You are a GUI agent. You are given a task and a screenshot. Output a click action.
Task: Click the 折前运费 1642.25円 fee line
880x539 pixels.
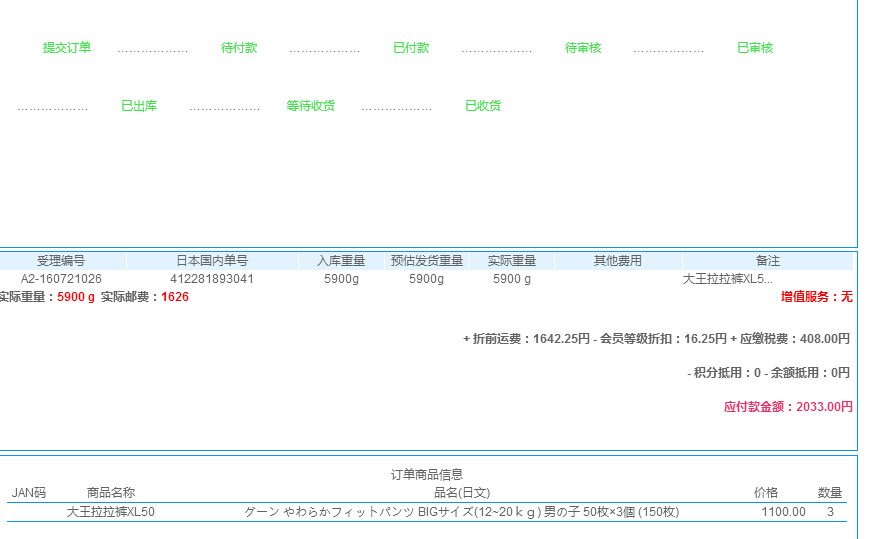click(x=656, y=339)
